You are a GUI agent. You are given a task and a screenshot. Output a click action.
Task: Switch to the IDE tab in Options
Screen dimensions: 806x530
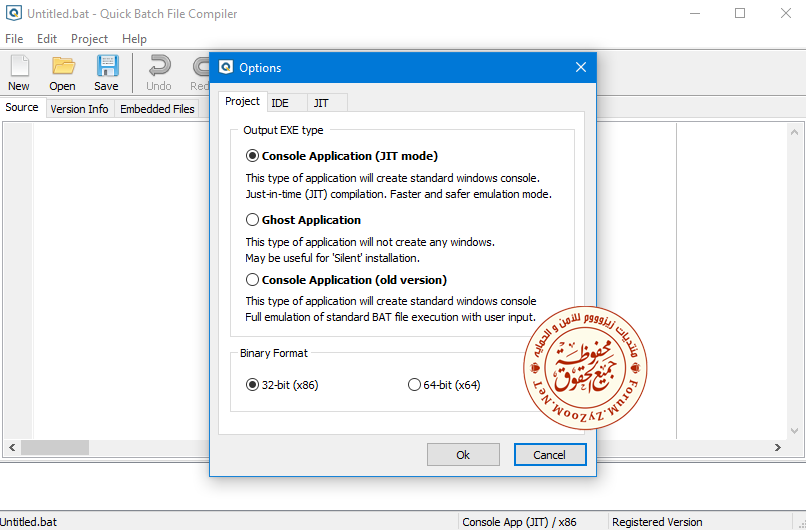pos(287,103)
